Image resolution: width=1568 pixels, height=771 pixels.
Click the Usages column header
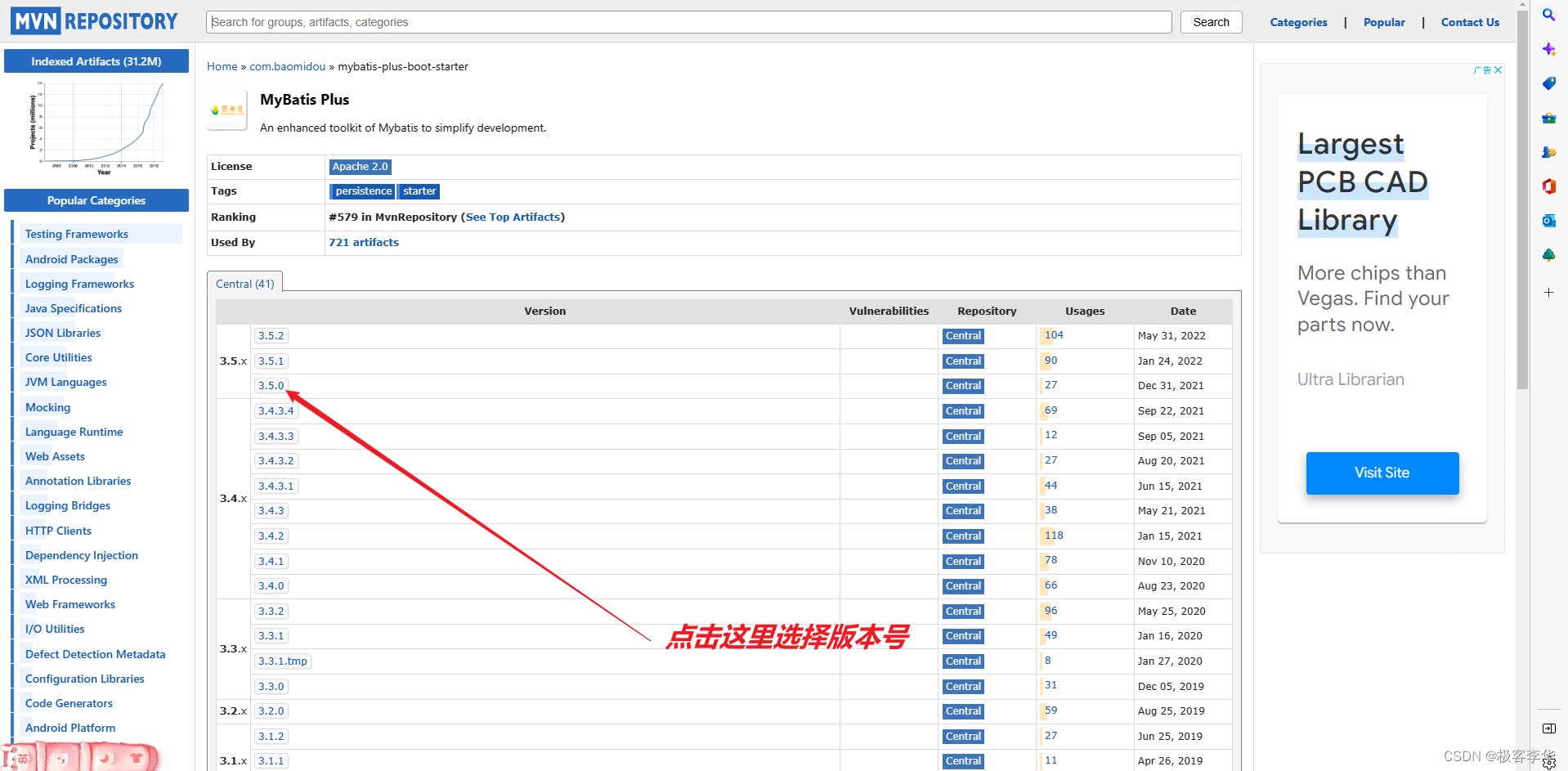[x=1085, y=311]
